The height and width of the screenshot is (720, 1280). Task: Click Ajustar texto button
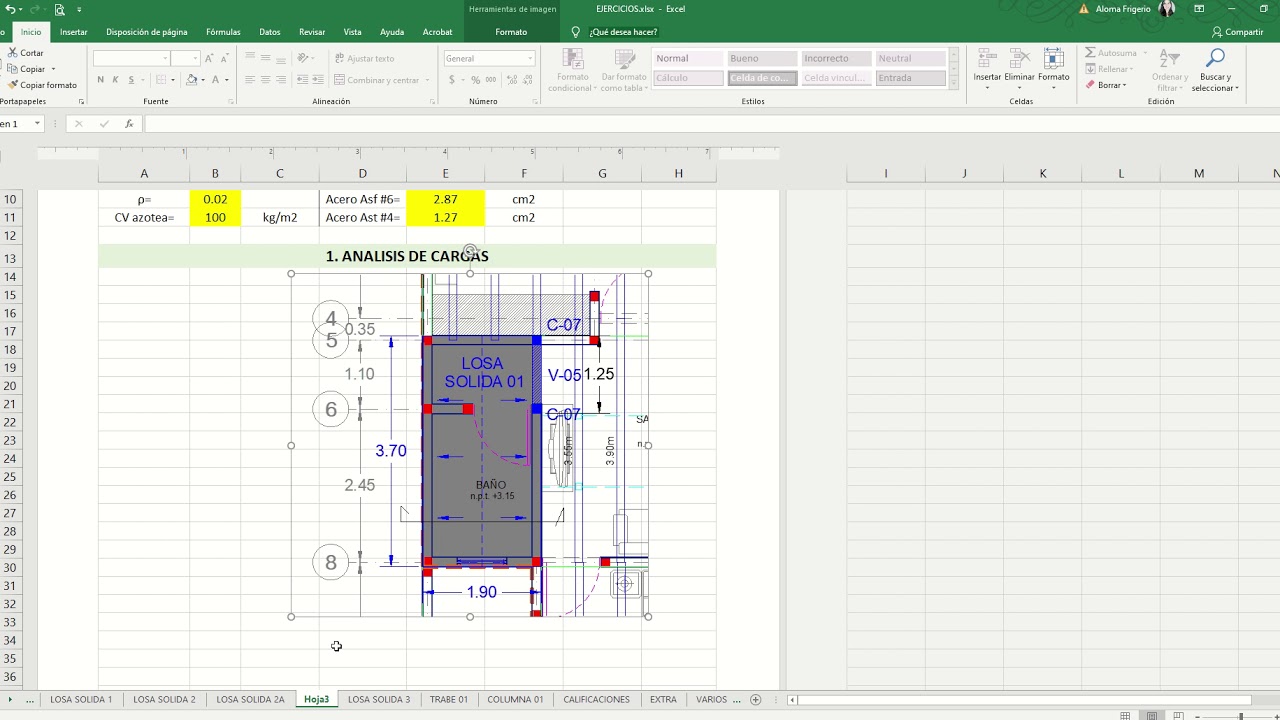(x=365, y=59)
